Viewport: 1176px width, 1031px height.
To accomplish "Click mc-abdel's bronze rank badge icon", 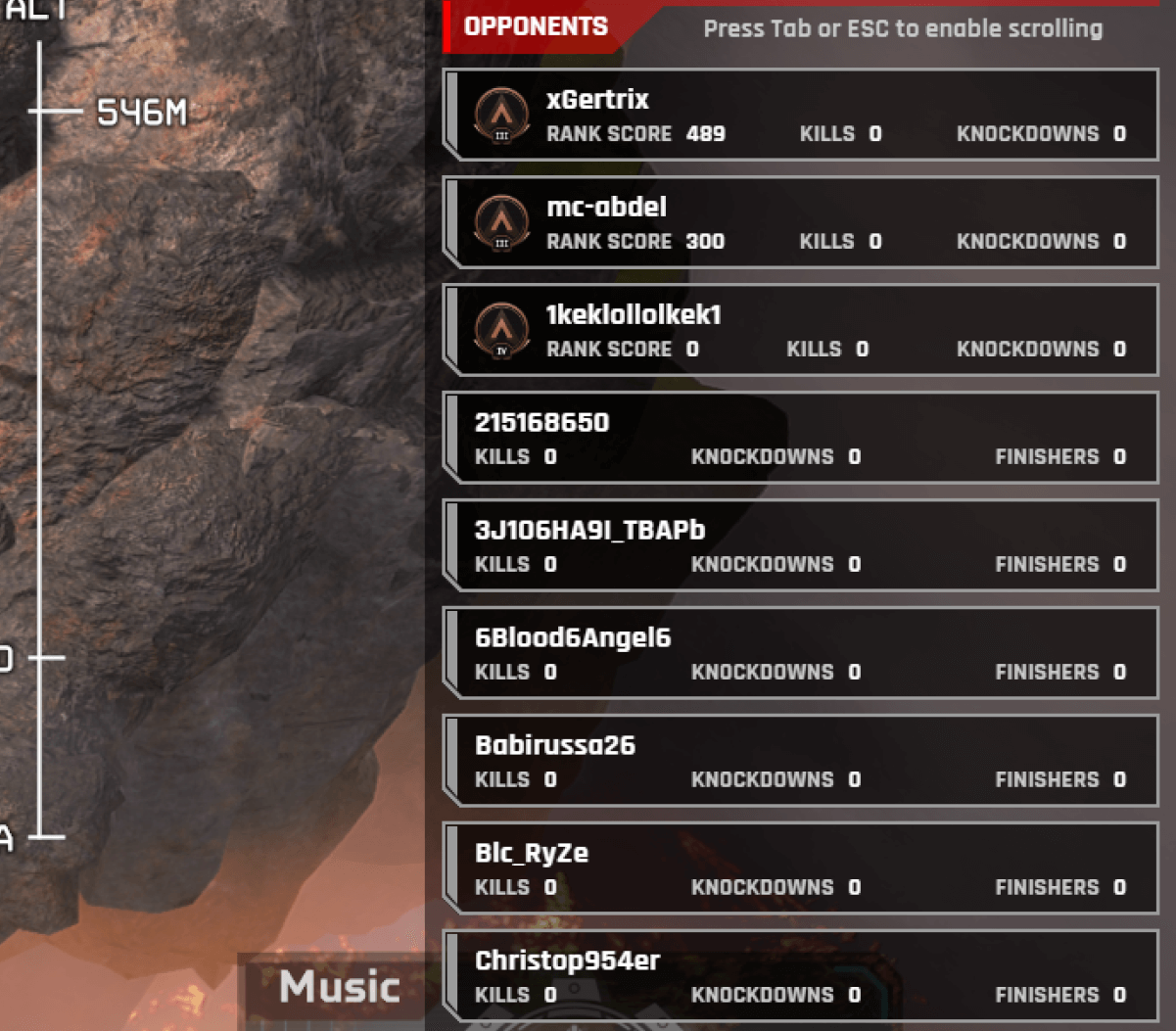I will pos(501,223).
